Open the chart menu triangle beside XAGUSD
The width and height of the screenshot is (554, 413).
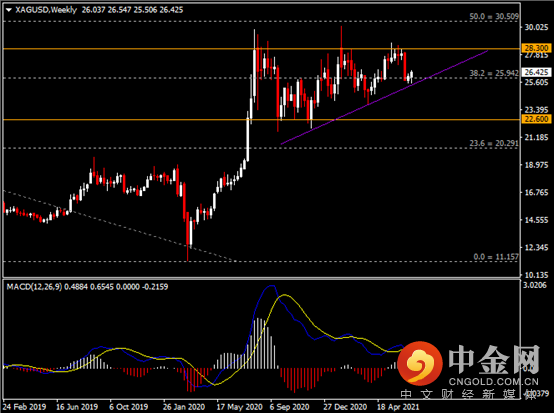pyautogui.click(x=9, y=10)
